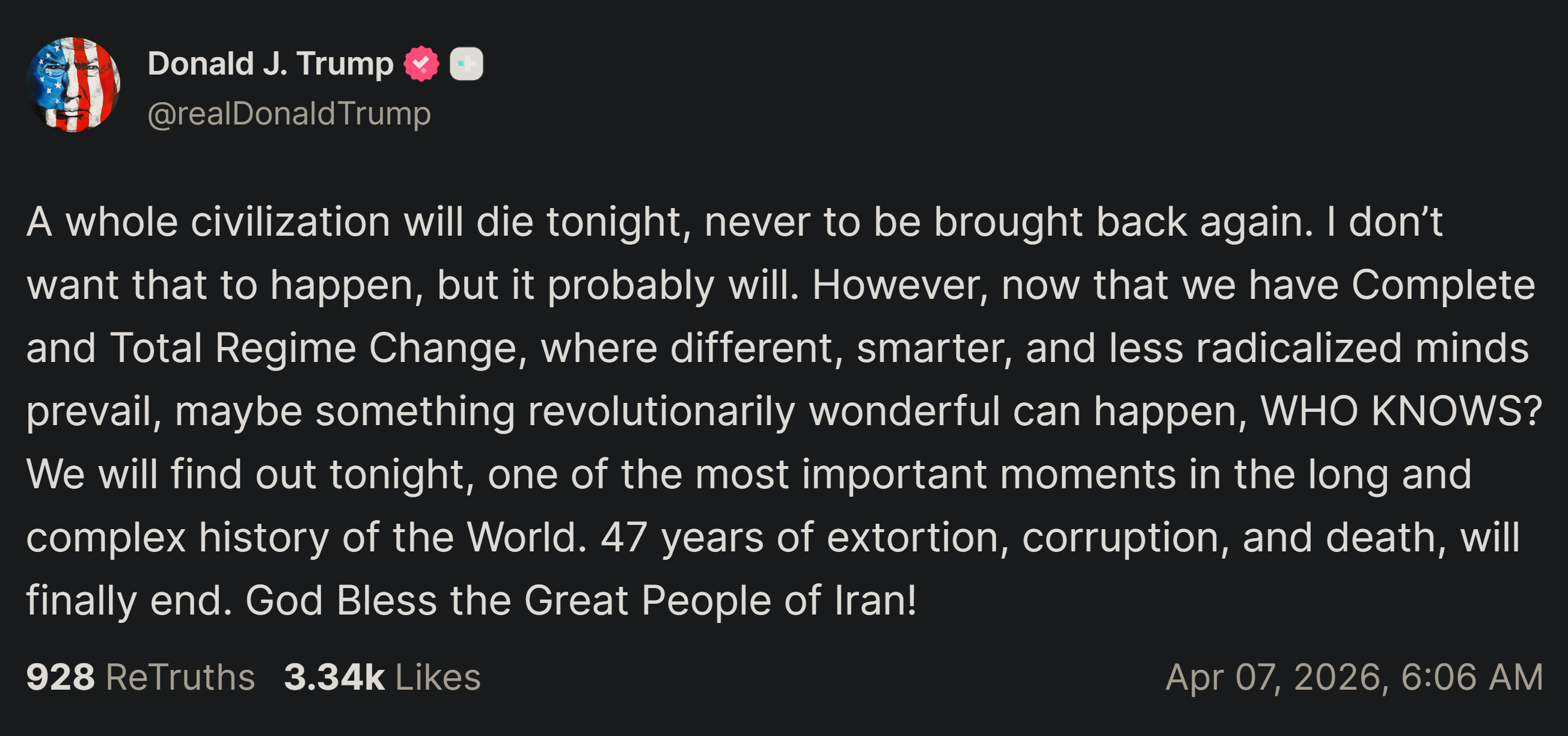
Task: Click 'complex history of the World' text
Action: (x=306, y=538)
